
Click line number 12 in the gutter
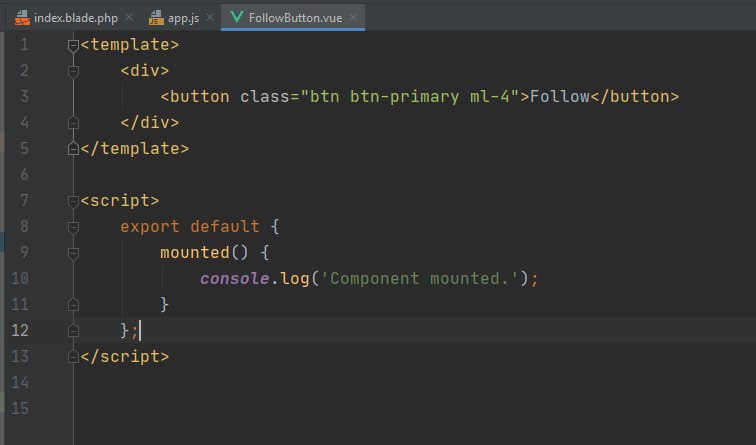20,331
